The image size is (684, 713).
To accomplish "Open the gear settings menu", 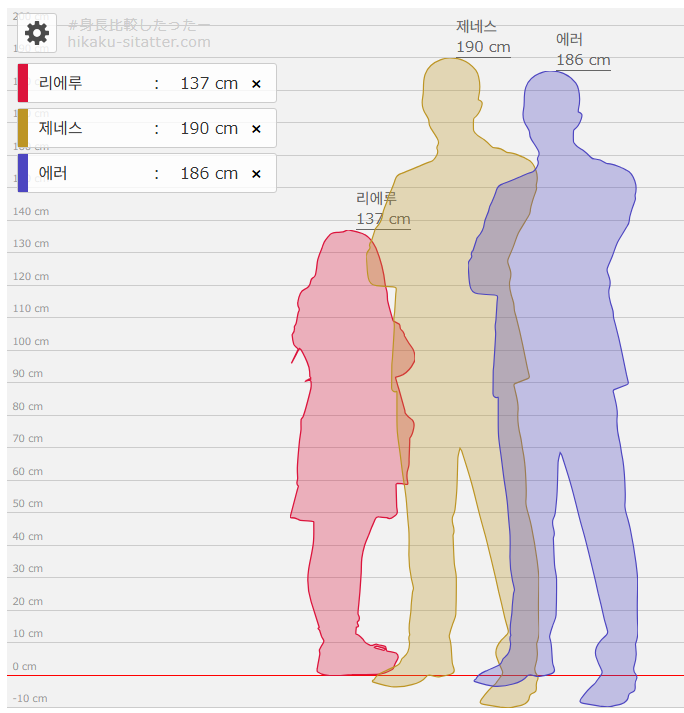I will pyautogui.click(x=37, y=33).
